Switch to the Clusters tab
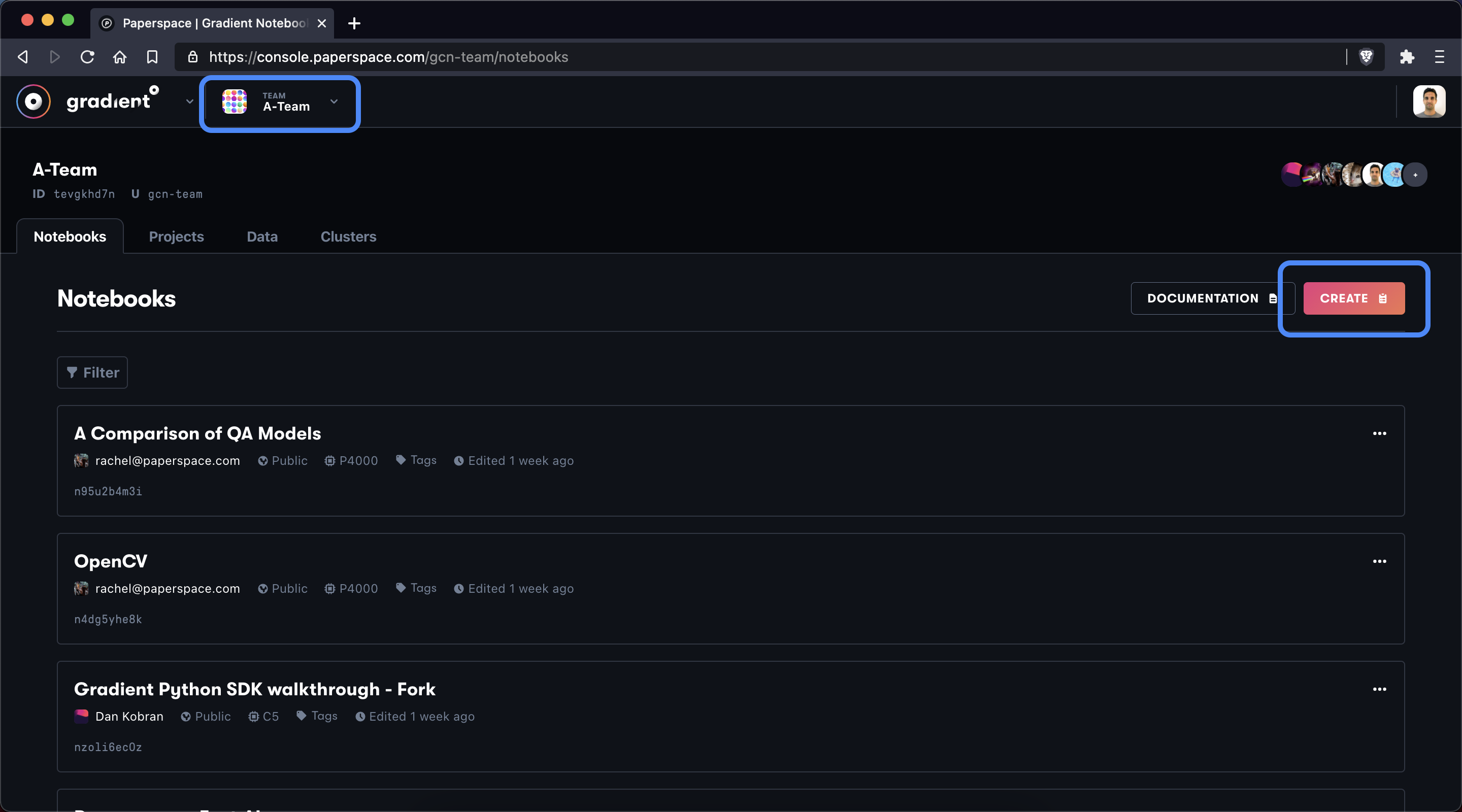Viewport: 1462px width, 812px height. point(348,236)
